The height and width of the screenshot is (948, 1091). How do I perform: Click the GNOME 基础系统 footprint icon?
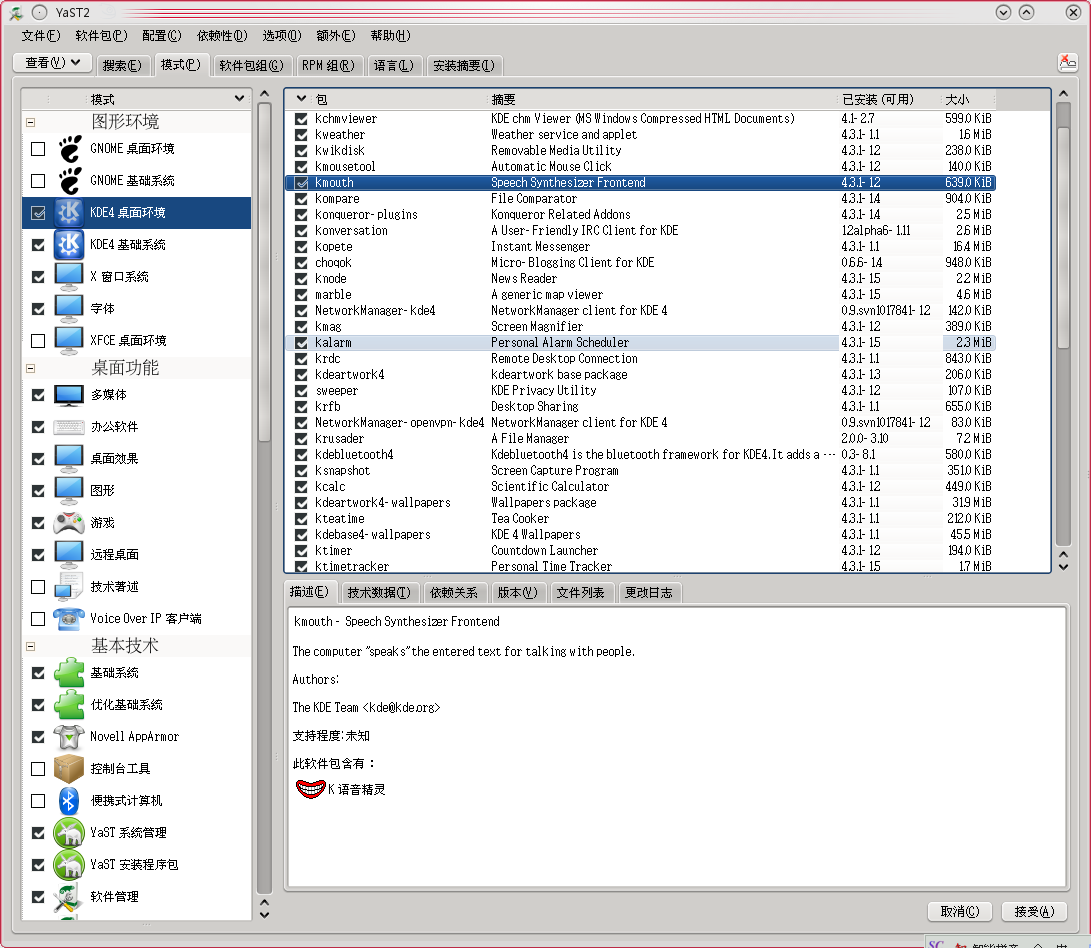click(69, 181)
